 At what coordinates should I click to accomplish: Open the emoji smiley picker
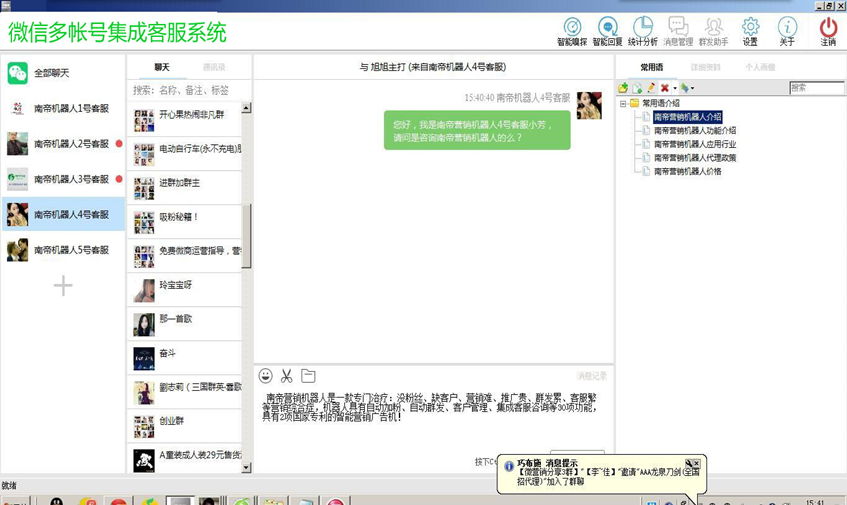click(265, 375)
